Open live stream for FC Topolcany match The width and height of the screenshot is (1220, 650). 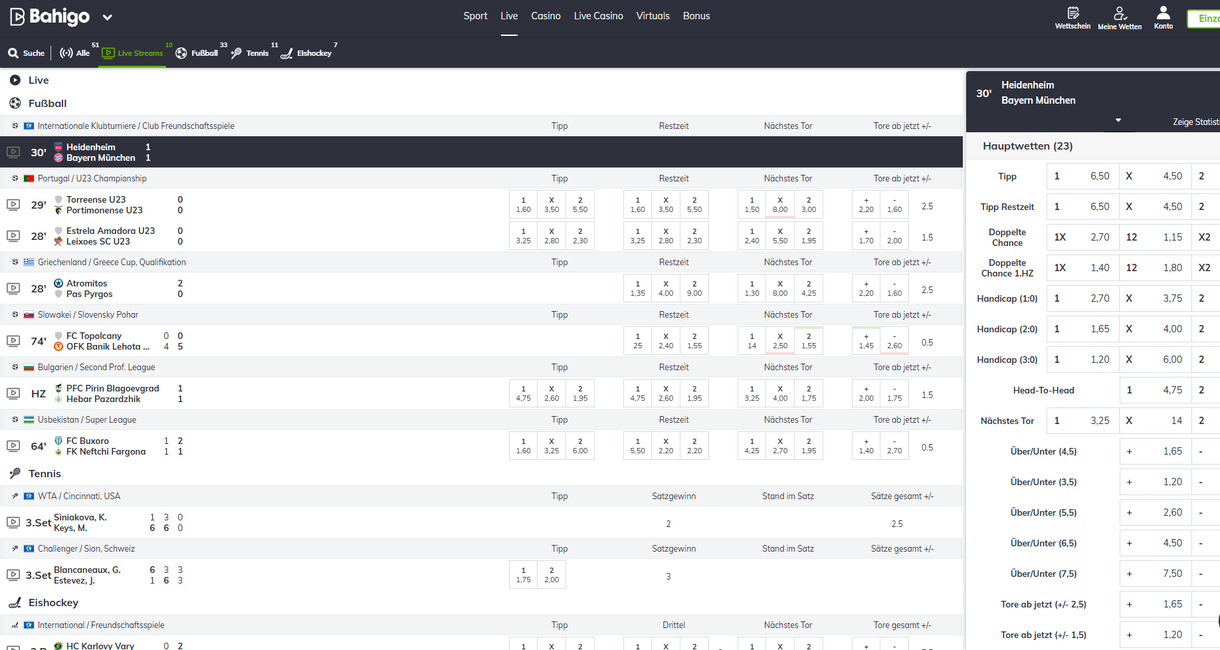click(13, 341)
